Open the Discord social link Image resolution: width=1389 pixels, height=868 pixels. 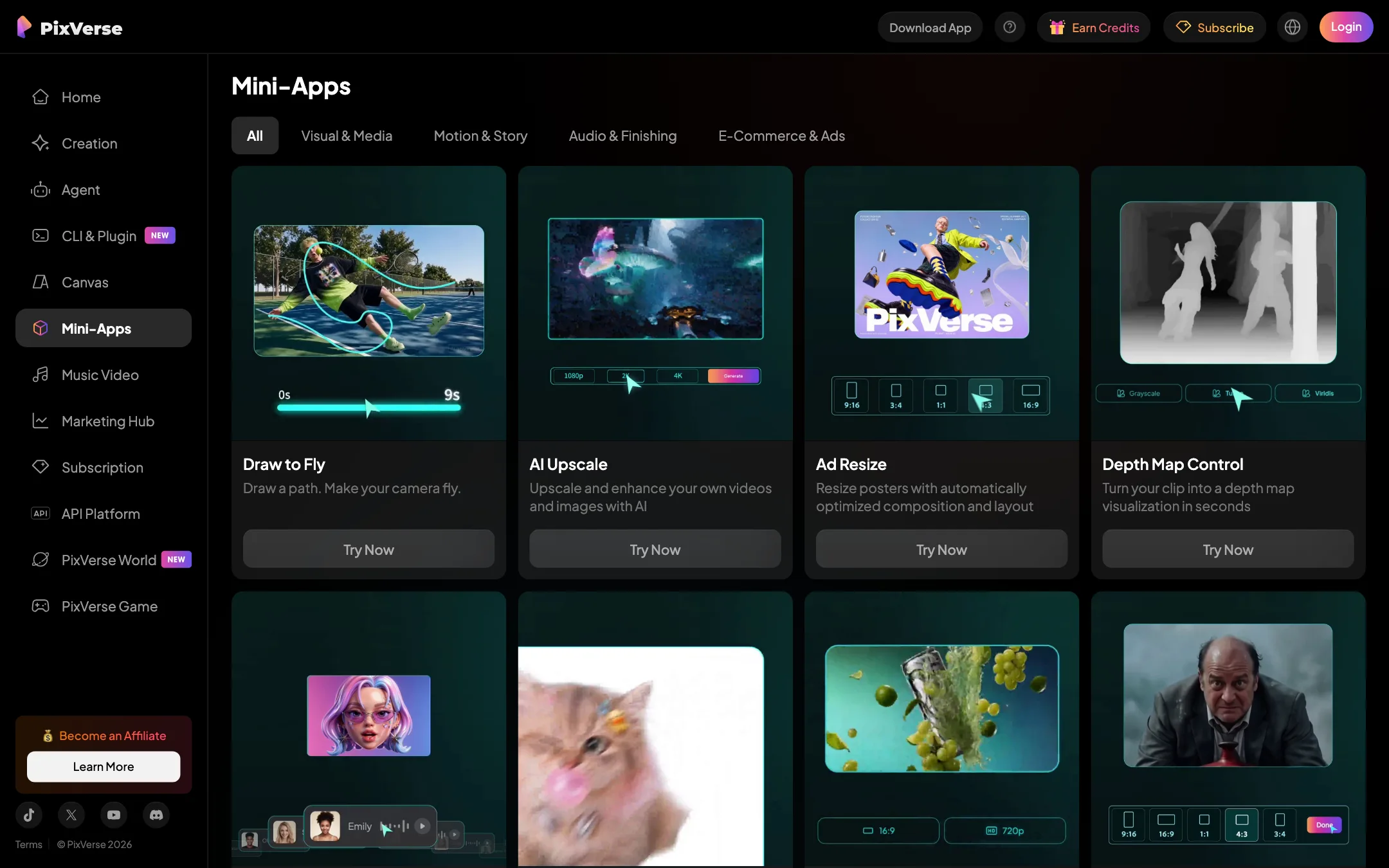pos(156,815)
